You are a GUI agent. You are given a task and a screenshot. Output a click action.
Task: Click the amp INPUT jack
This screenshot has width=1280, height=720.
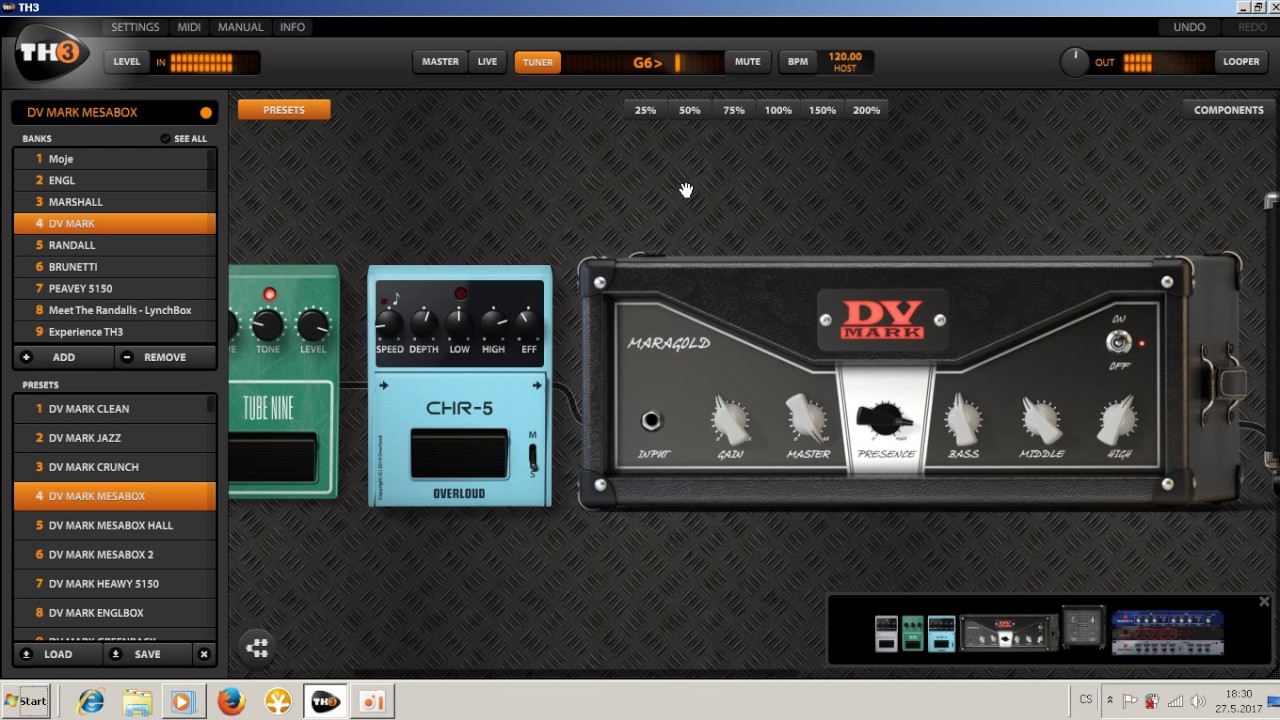click(652, 421)
